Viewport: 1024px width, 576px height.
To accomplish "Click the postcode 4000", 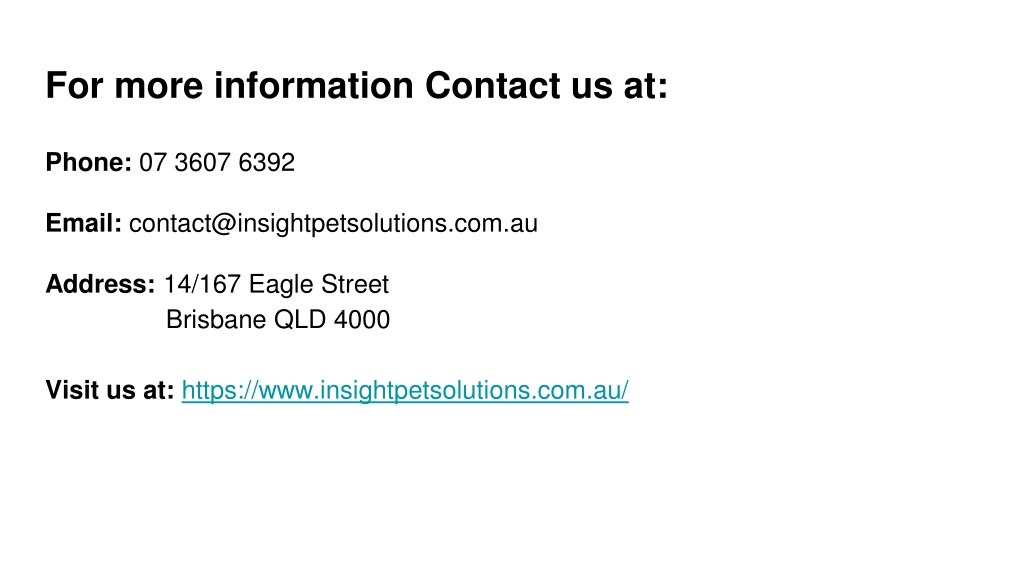I will tap(362, 320).
